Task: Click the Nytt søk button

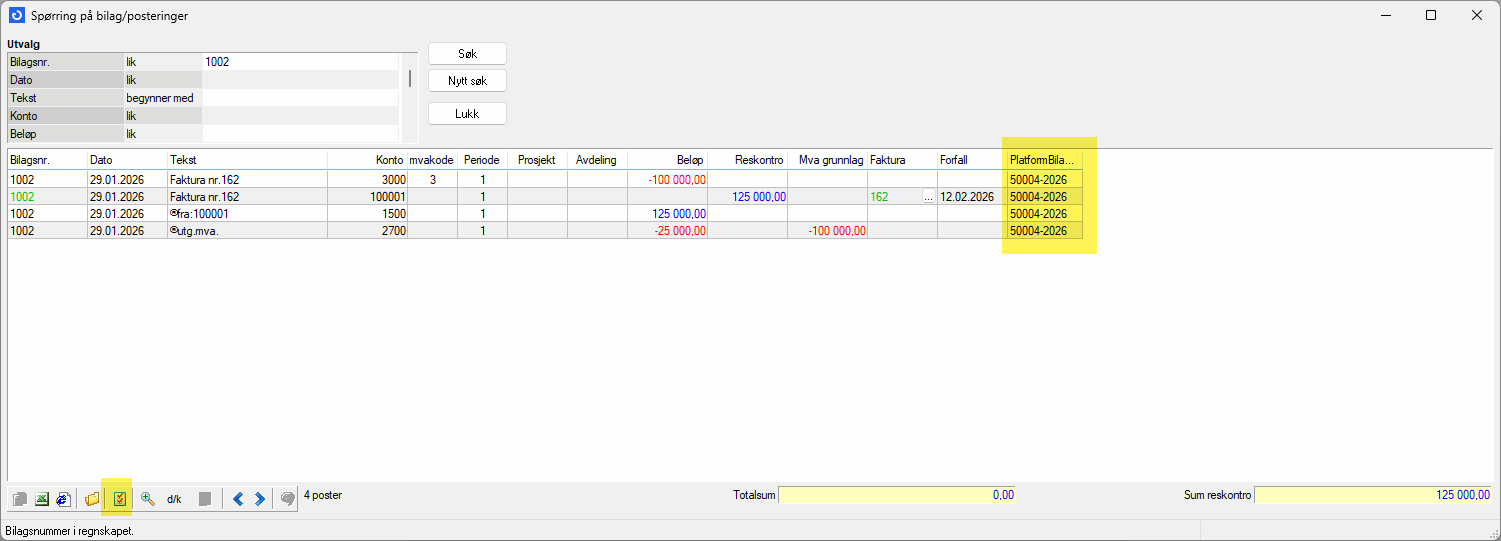Action: point(467,80)
